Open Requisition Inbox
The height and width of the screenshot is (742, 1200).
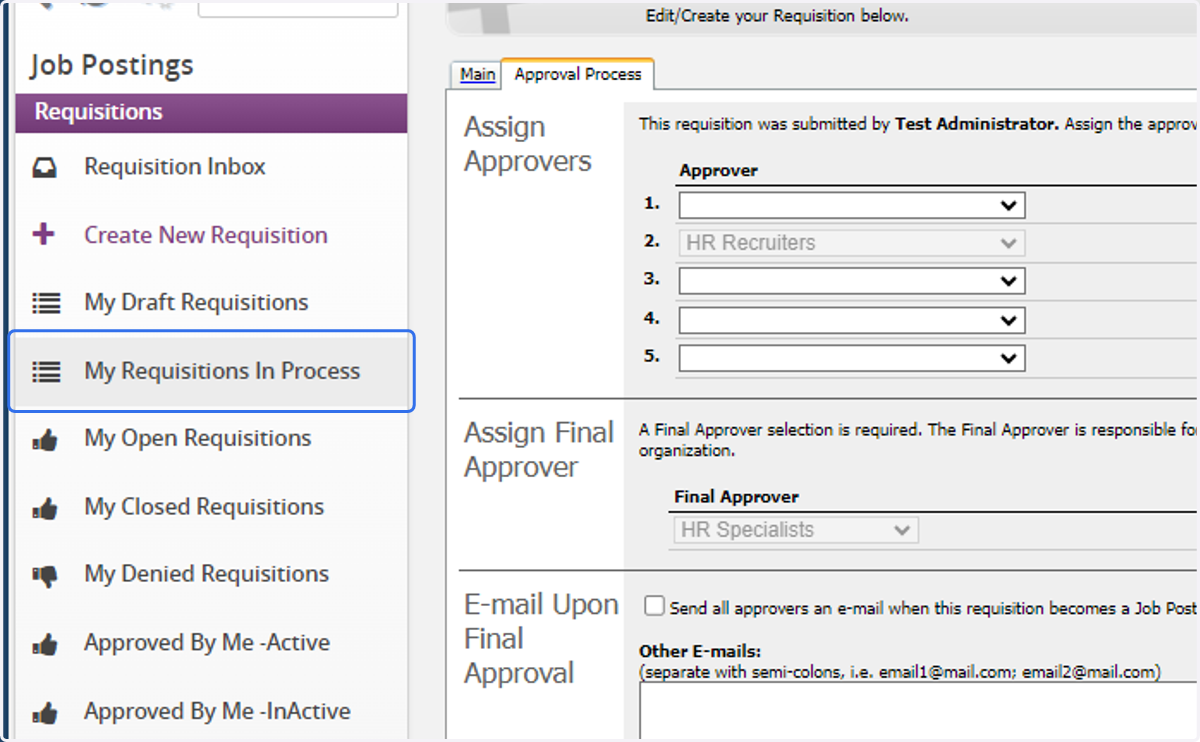(x=175, y=167)
